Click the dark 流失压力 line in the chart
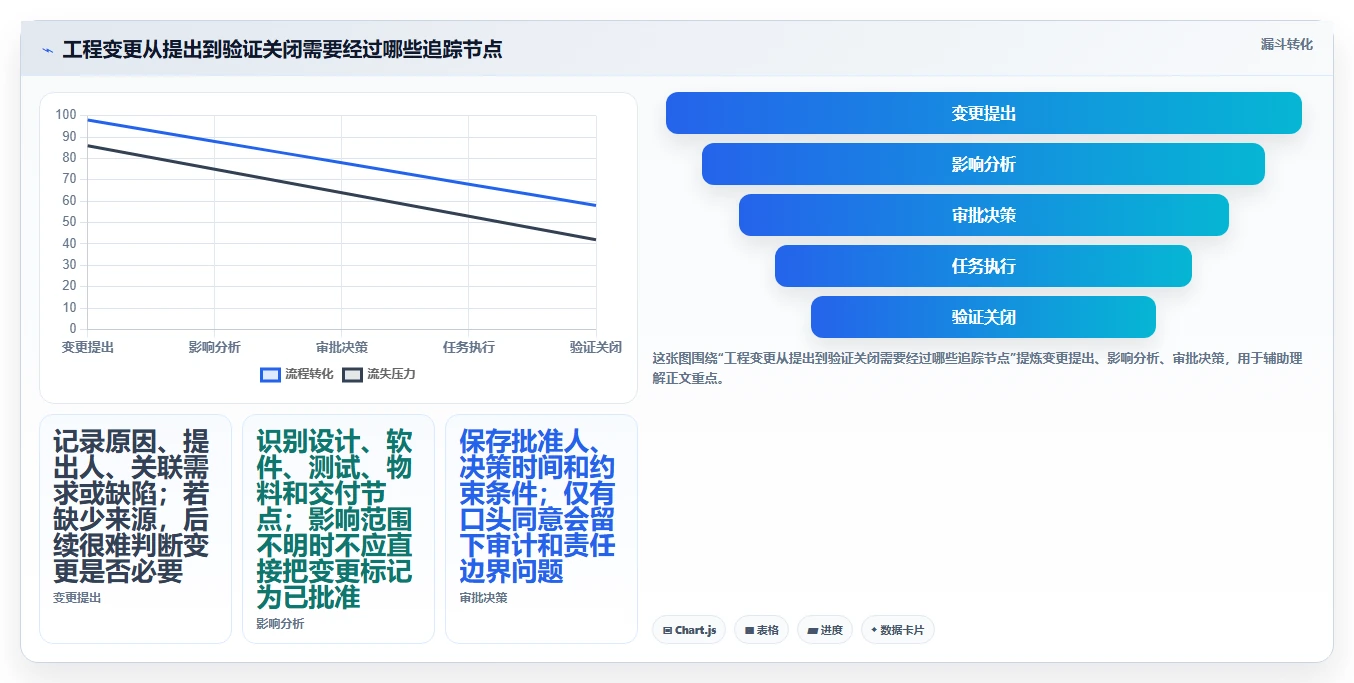This screenshot has width=1354, height=683. (342, 192)
